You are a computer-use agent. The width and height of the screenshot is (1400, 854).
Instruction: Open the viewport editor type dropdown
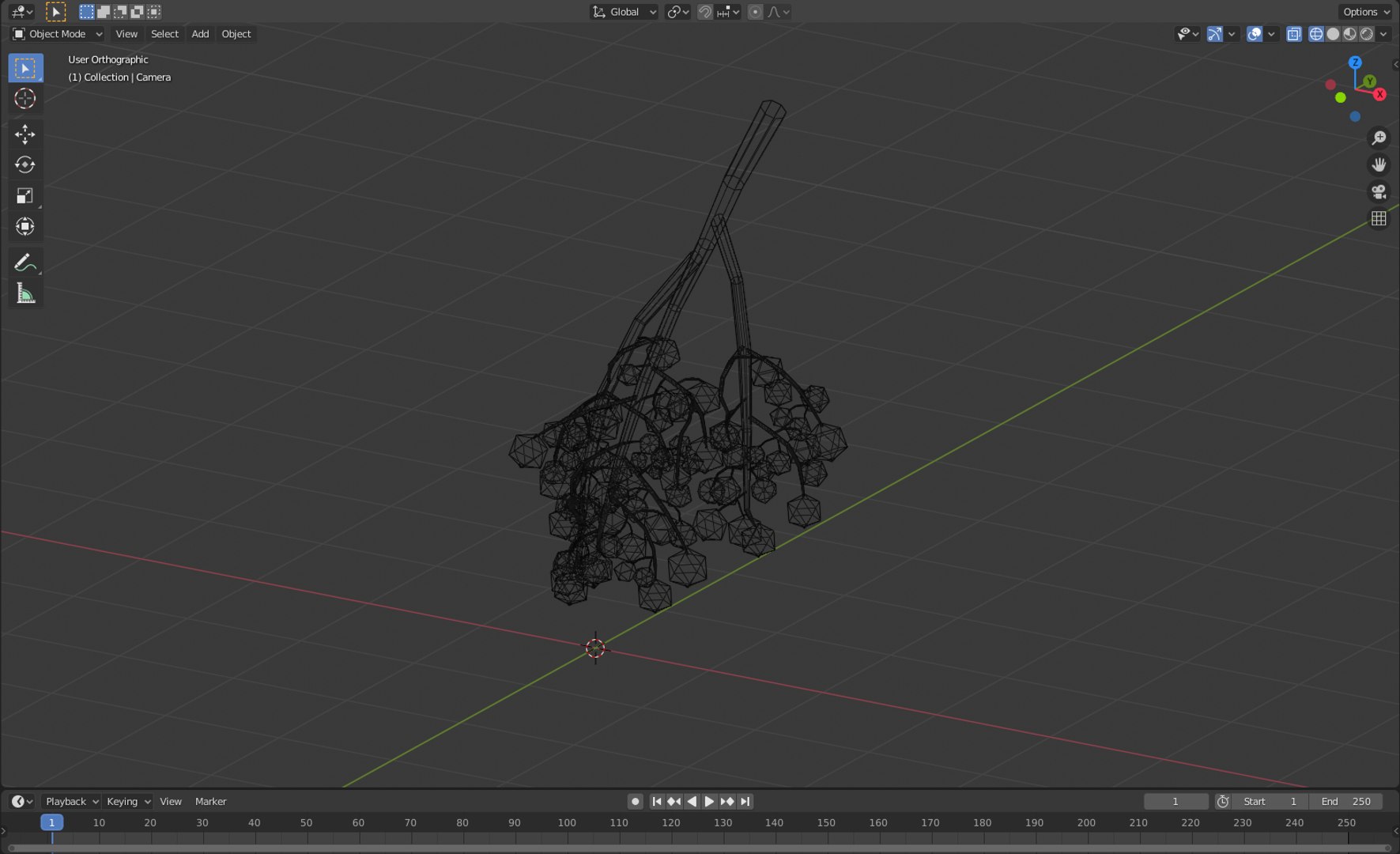21,12
